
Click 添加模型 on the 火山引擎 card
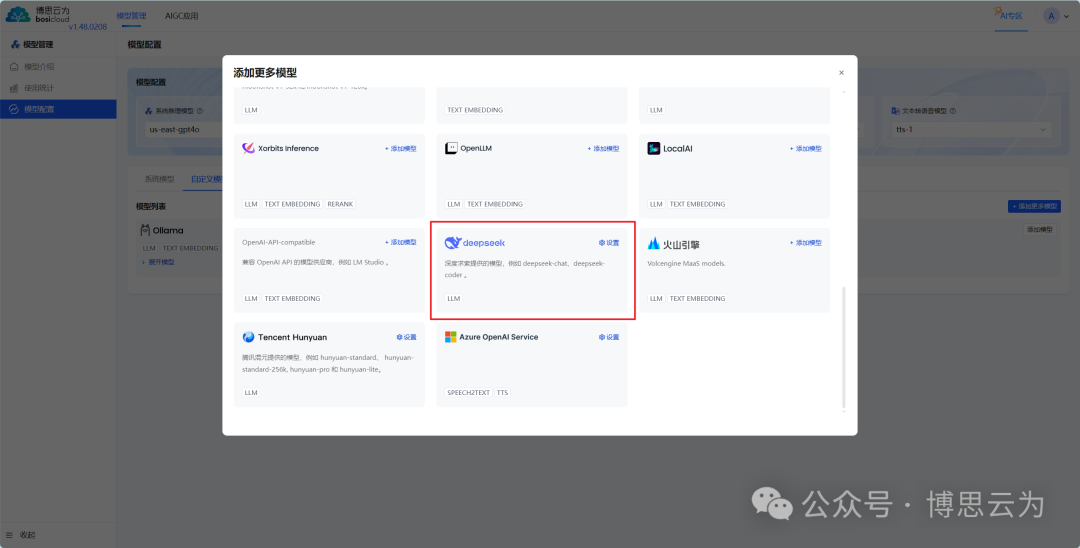[x=806, y=243]
